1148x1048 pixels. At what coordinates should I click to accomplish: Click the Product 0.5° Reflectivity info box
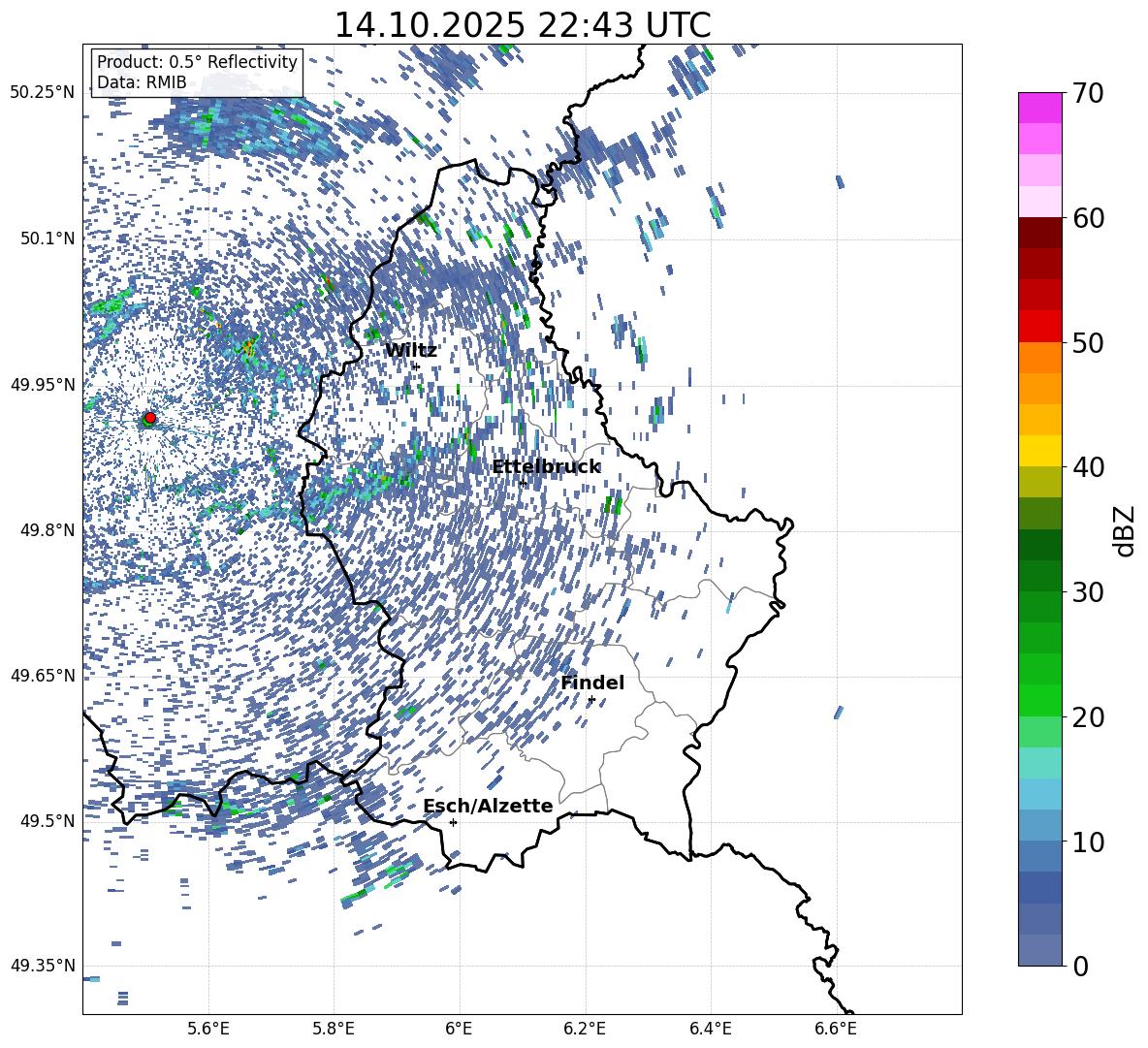(197, 72)
